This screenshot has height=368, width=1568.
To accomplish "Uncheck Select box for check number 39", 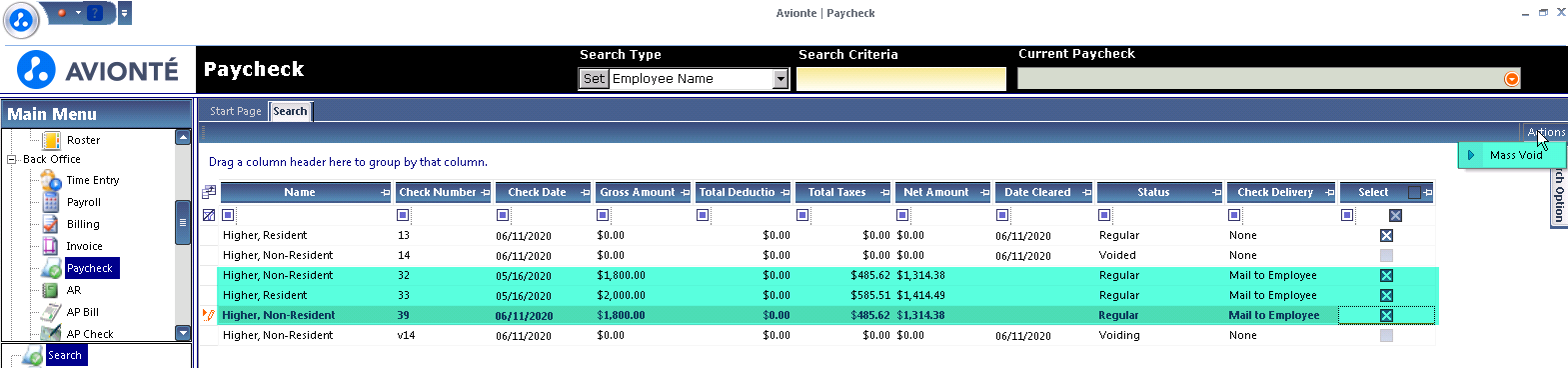I will point(1386,315).
